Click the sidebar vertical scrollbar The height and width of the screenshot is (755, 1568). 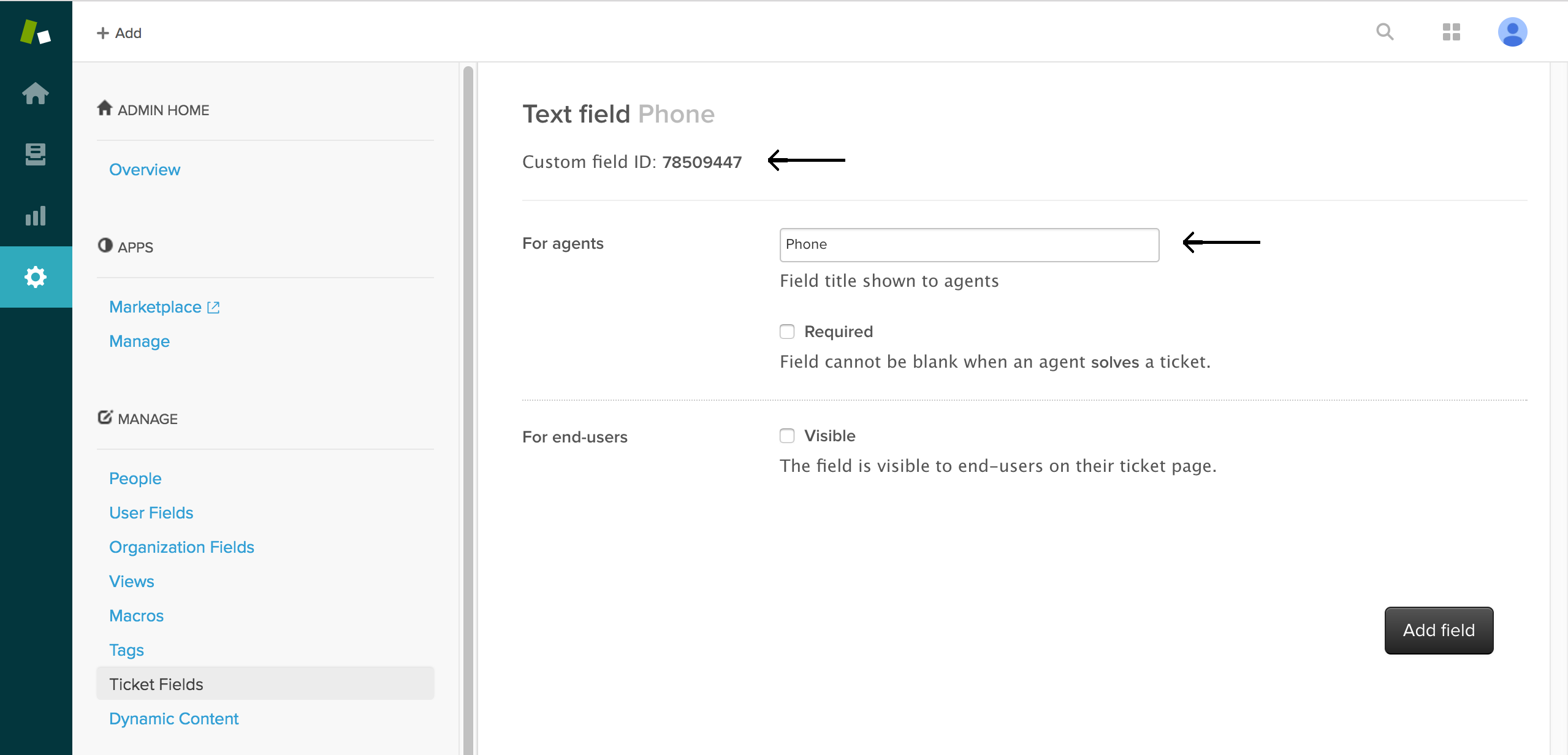tap(468, 404)
